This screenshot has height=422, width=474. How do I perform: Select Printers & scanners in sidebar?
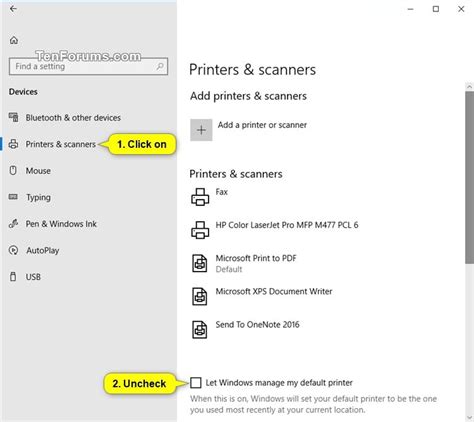(x=61, y=144)
